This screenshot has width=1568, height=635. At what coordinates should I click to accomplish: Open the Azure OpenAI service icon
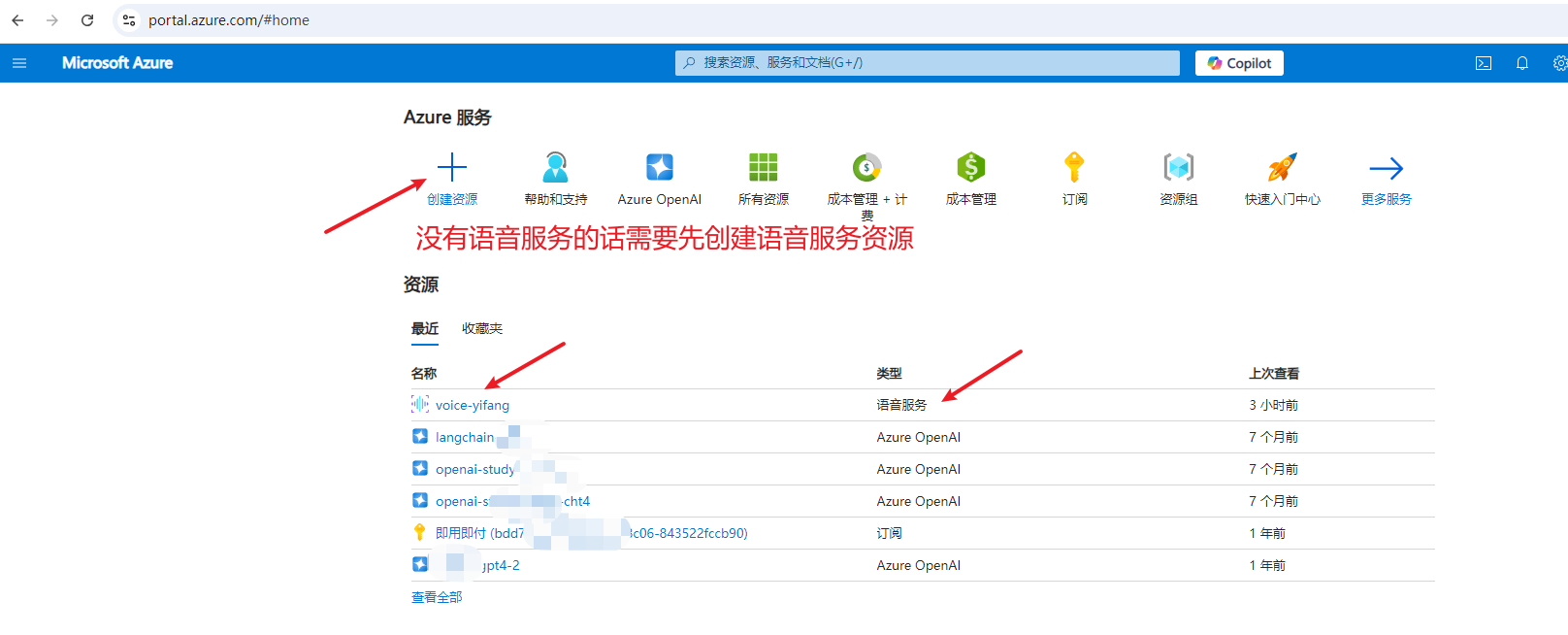660,167
